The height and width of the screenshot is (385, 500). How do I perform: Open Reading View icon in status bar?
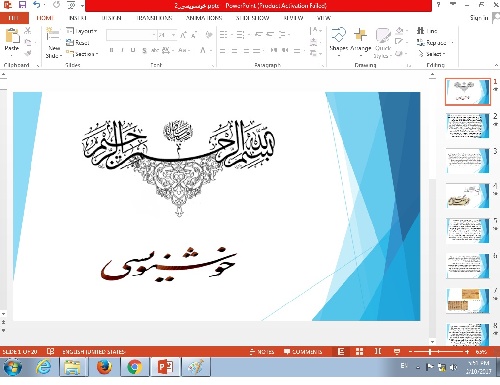click(378, 351)
